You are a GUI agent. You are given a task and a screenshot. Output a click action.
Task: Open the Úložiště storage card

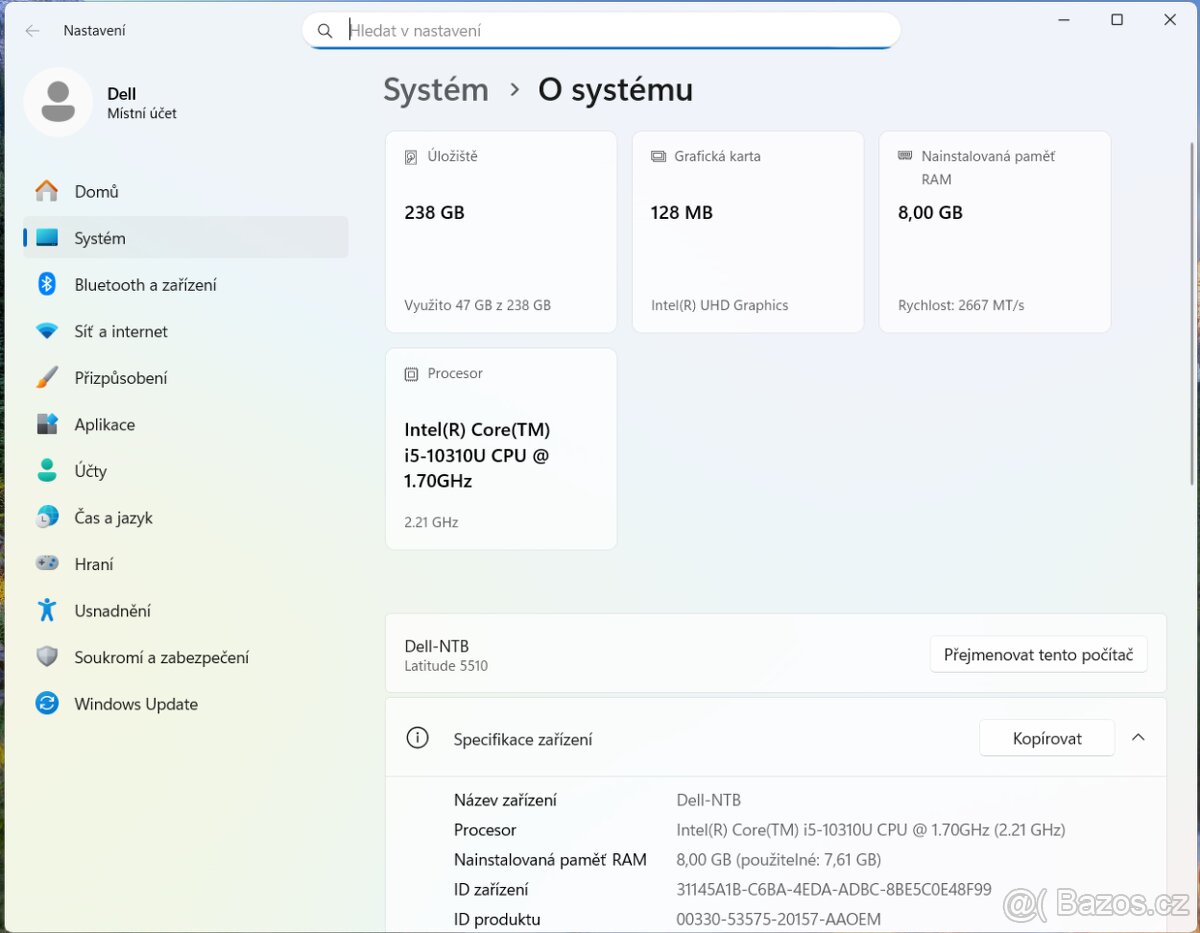pyautogui.click(x=500, y=231)
